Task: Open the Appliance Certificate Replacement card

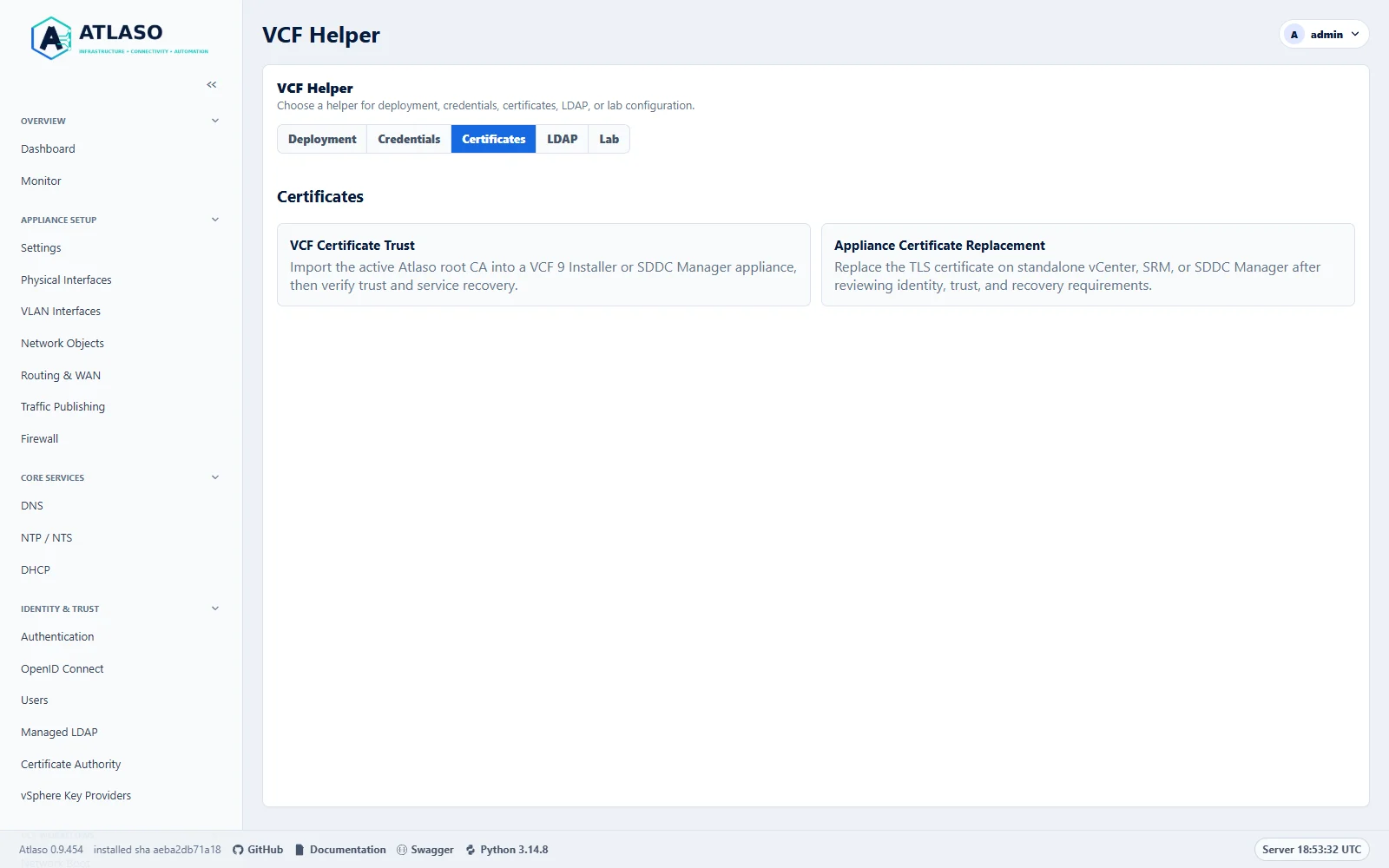Action: point(1088,265)
